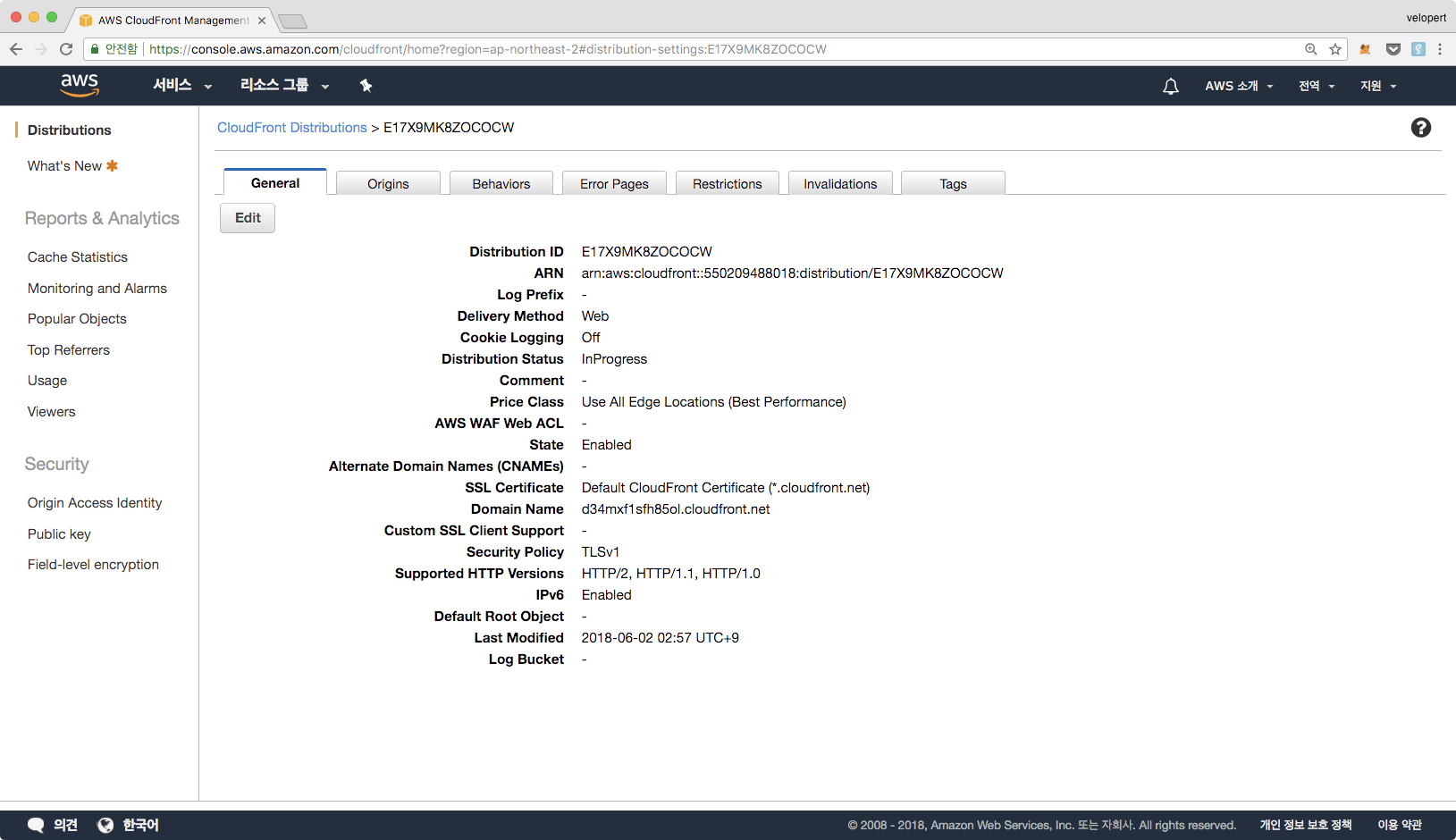The height and width of the screenshot is (840, 1456).
Task: Click the Domain Name value d34mxf1sfh85ol.cloudfront.net
Action: 676,509
